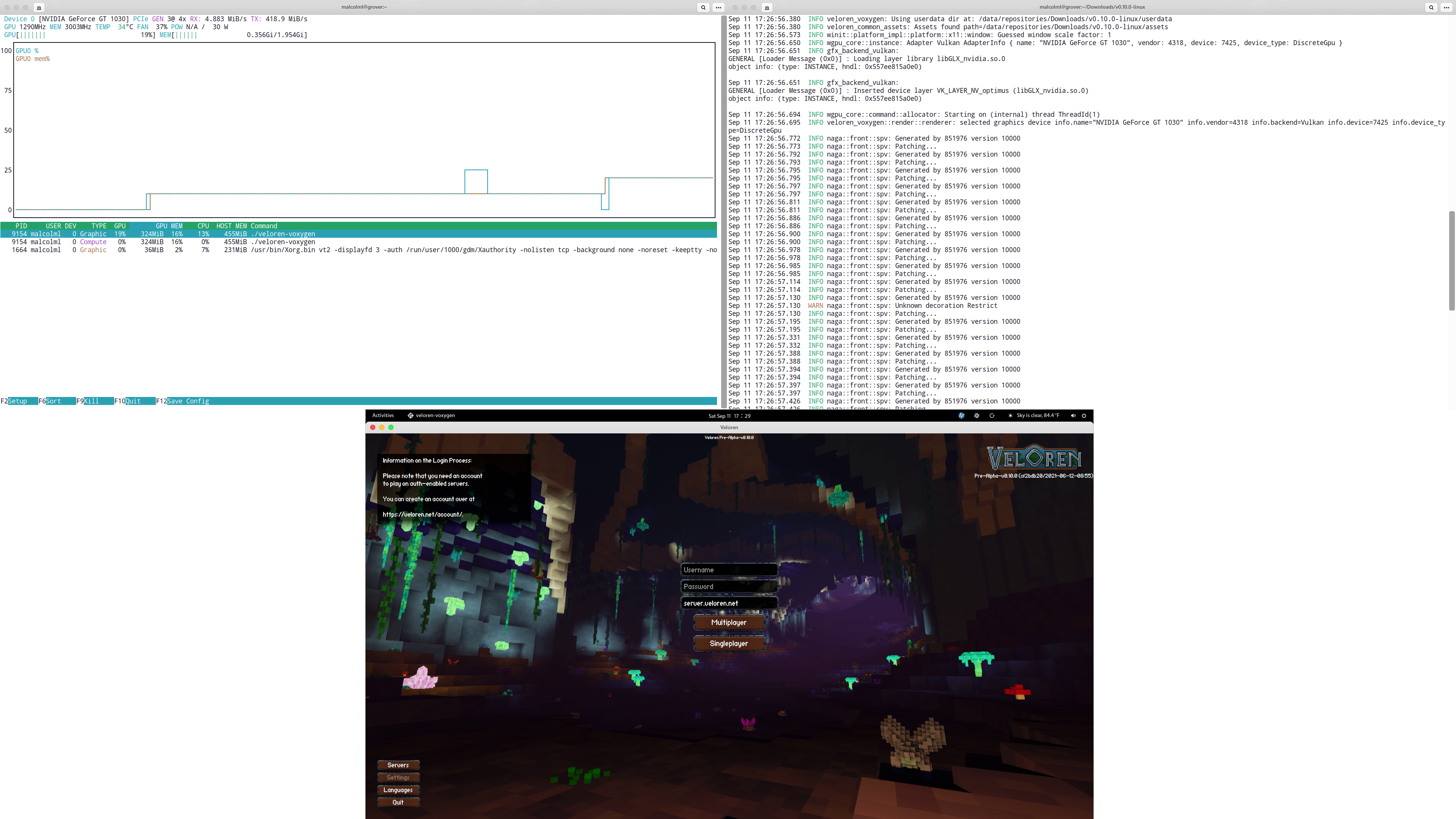The height and width of the screenshot is (819, 1456).
Task: Click the server.veloren.net server field
Action: click(729, 603)
